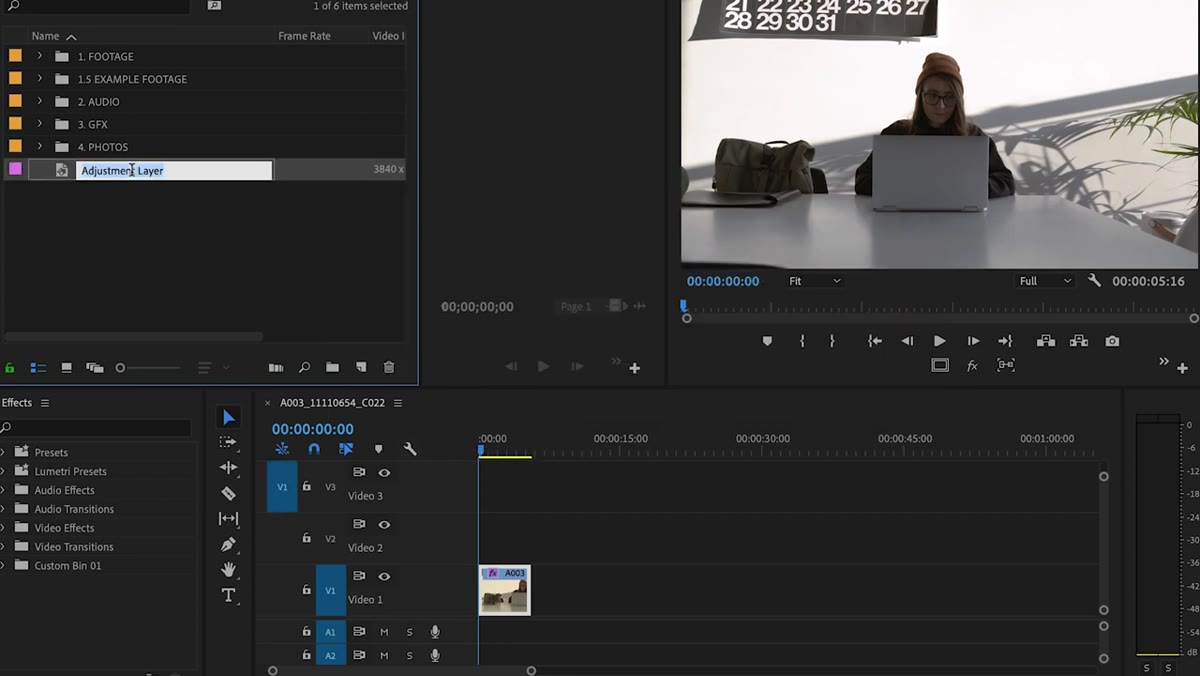This screenshot has width=1200, height=676.
Task: Expand Lumetri Presets in Effects
Action: pos(4,471)
